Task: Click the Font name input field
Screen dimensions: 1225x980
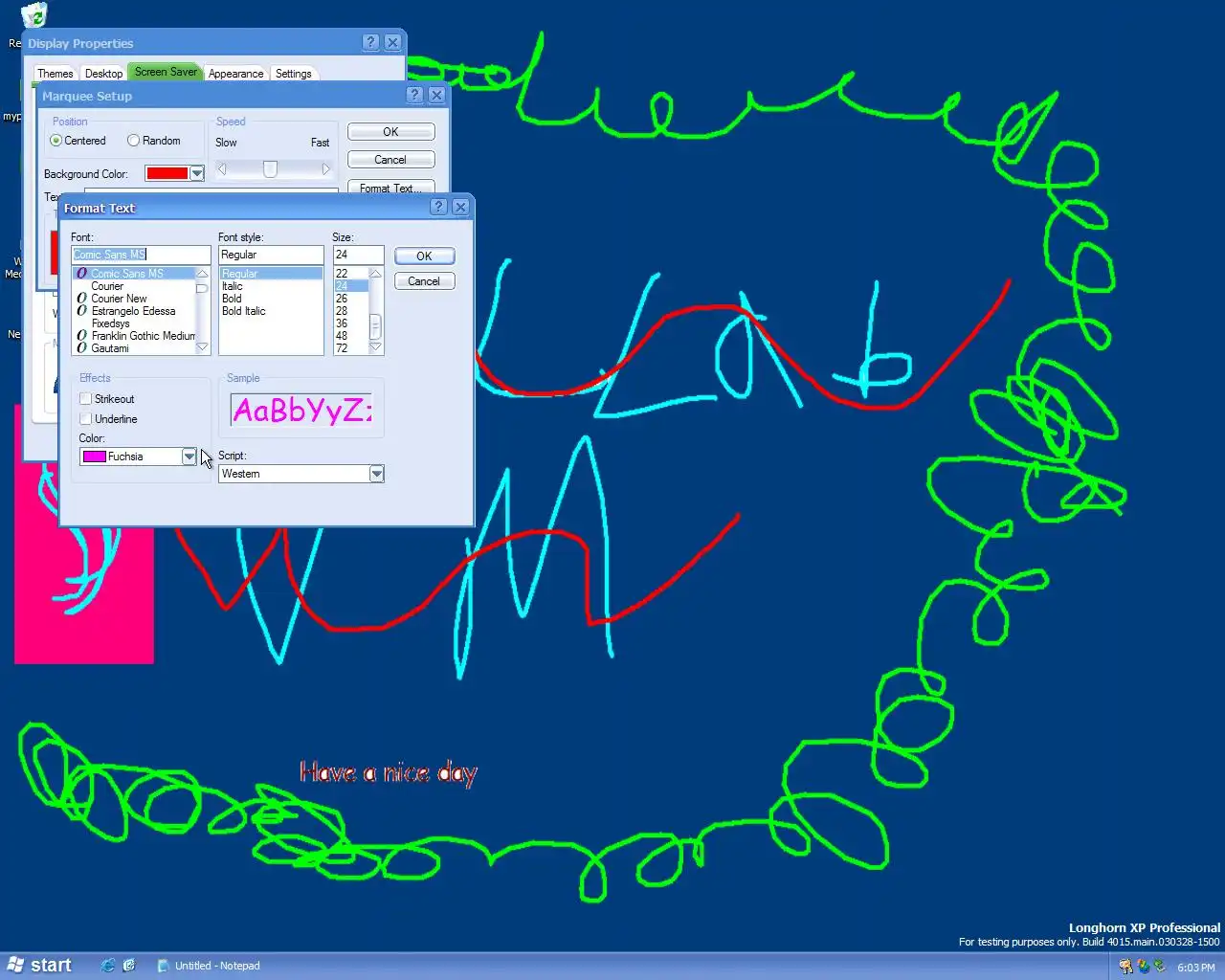Action: coord(141,255)
